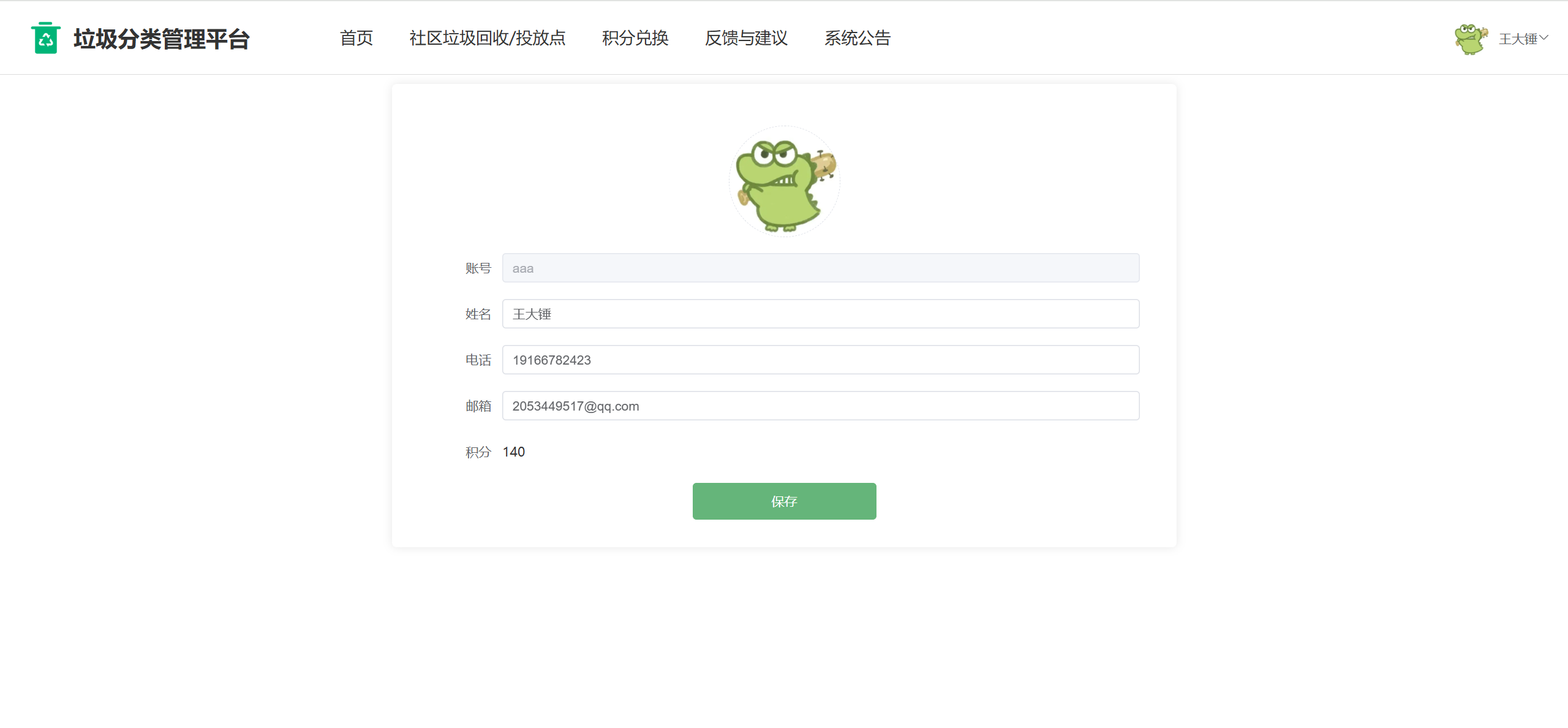The width and height of the screenshot is (1568, 728).
Task: Click into the 邮箱 email field
Action: point(820,406)
